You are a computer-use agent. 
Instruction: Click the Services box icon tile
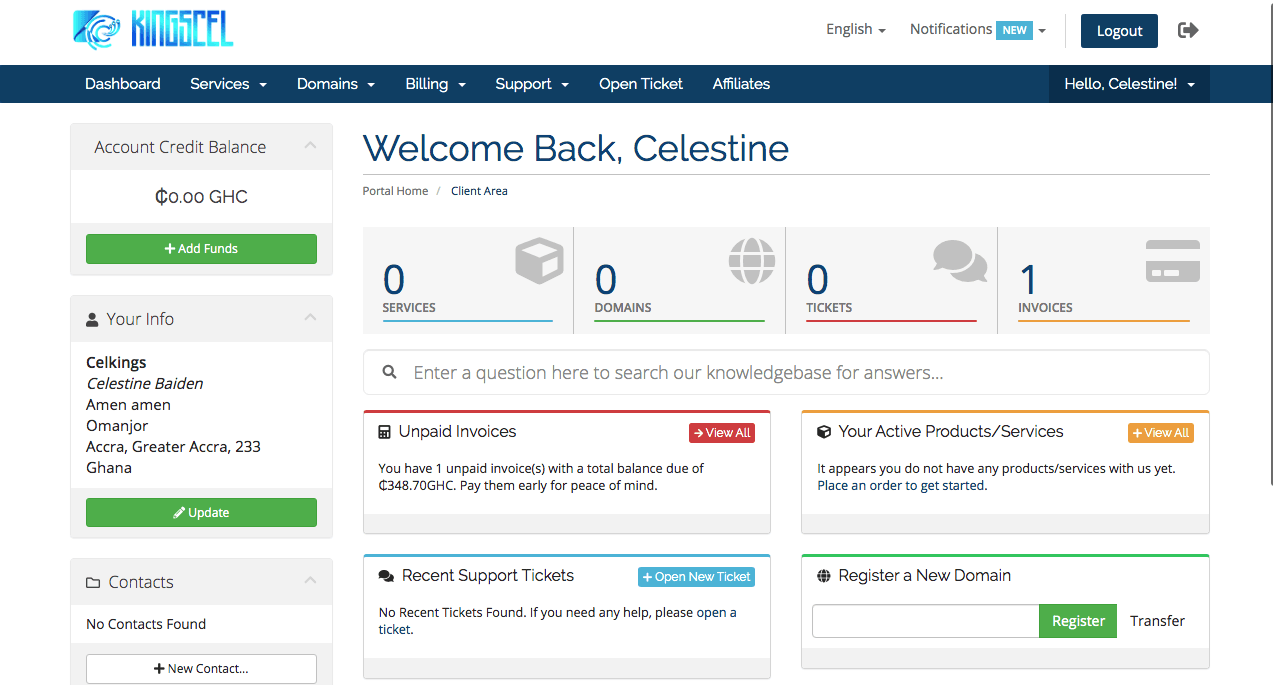tap(539, 262)
